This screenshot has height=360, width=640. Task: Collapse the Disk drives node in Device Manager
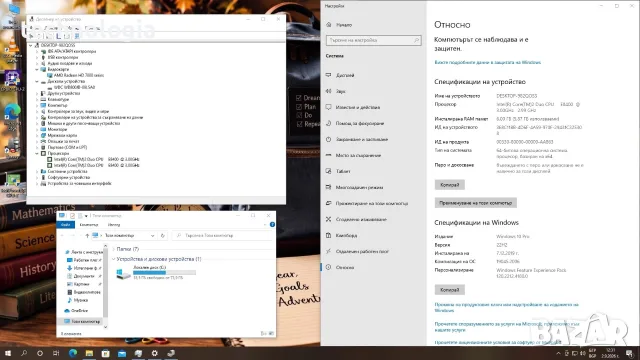tap(37, 82)
